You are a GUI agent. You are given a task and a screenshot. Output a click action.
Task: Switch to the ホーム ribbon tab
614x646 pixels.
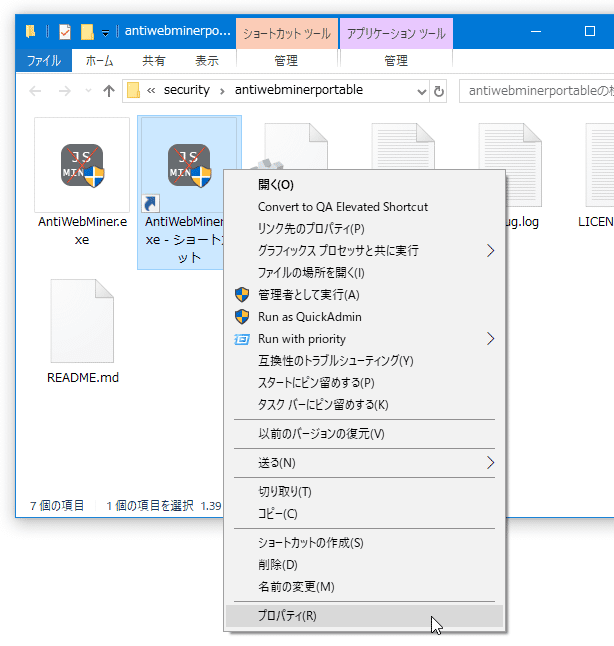[99, 61]
